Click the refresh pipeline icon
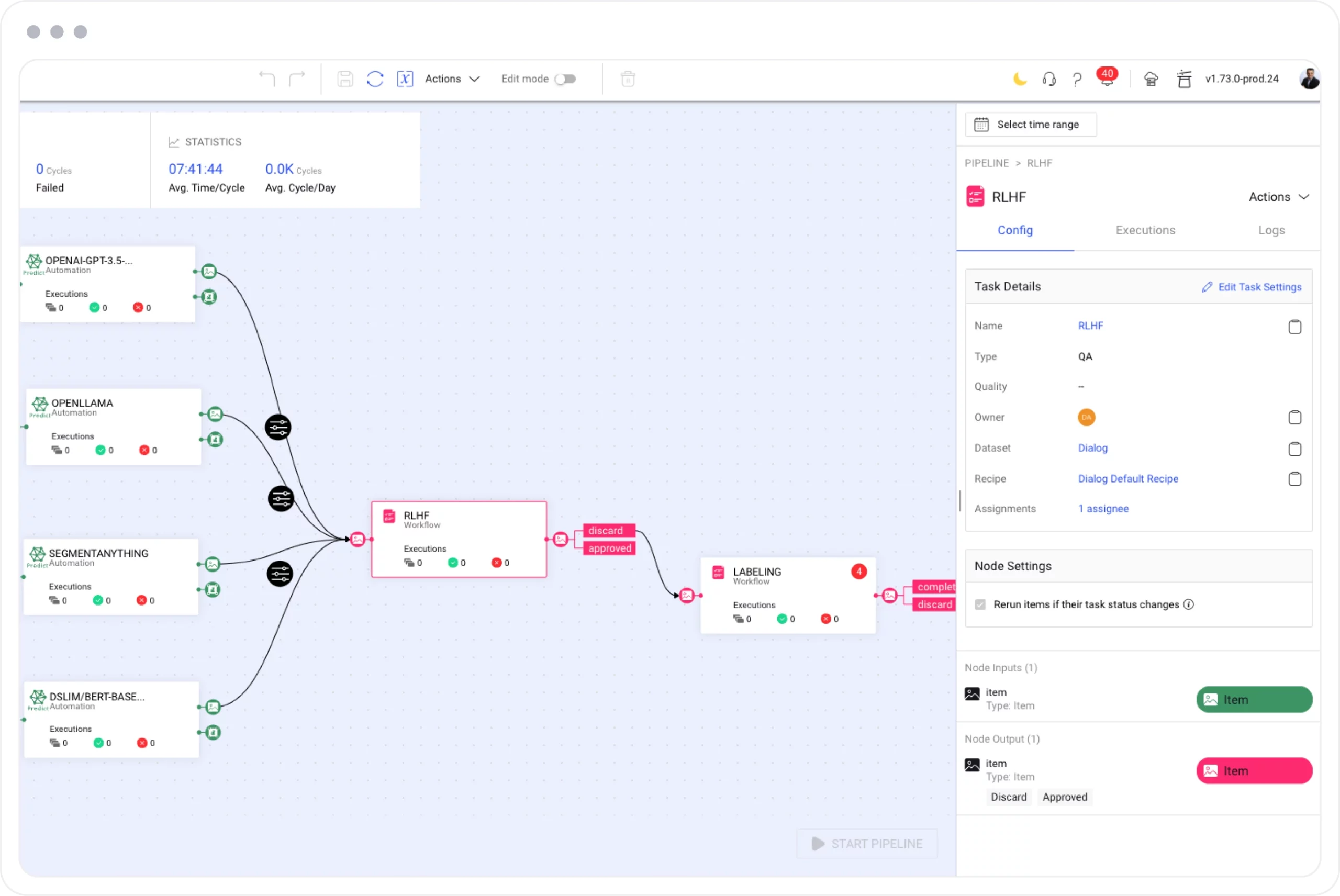 (375, 79)
